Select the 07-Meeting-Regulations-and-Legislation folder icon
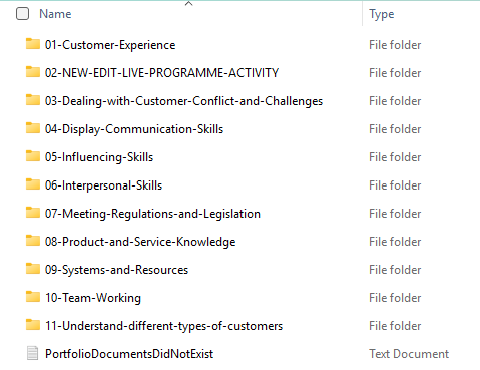Screen dimensions: 480x370 [x=33, y=213]
